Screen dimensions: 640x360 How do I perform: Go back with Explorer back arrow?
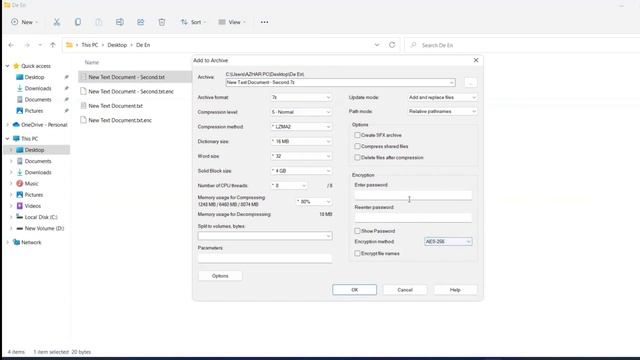click(x=11, y=45)
